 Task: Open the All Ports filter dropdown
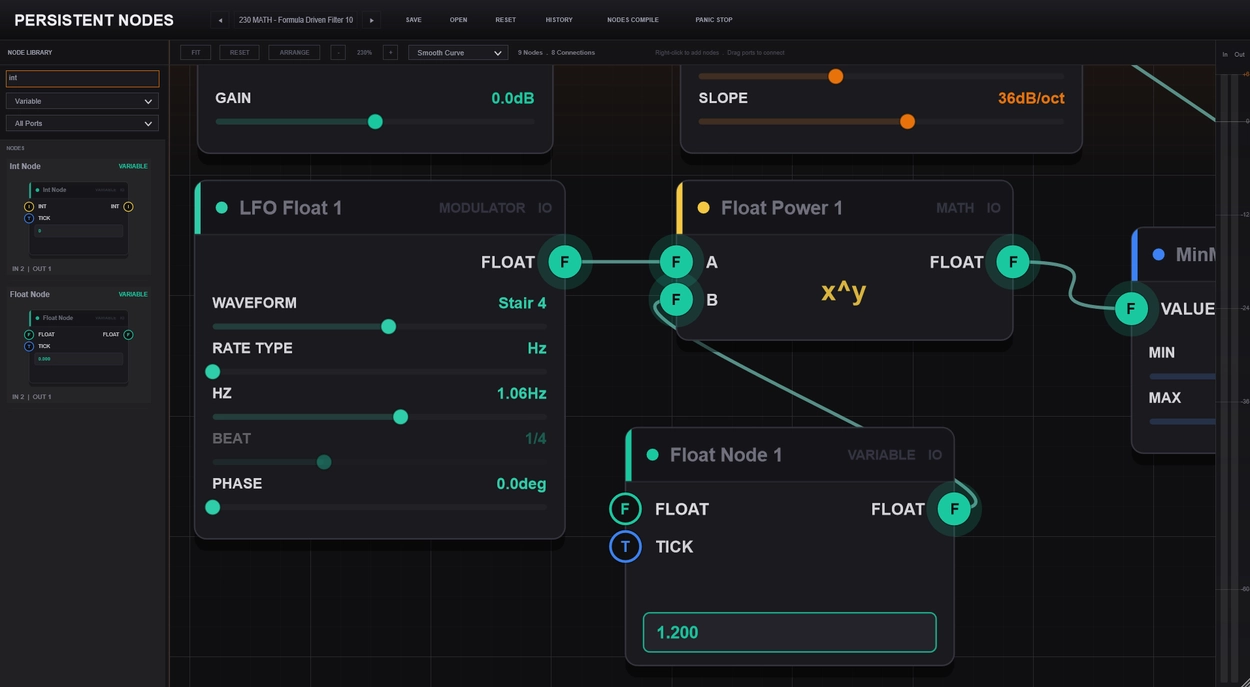pos(82,123)
